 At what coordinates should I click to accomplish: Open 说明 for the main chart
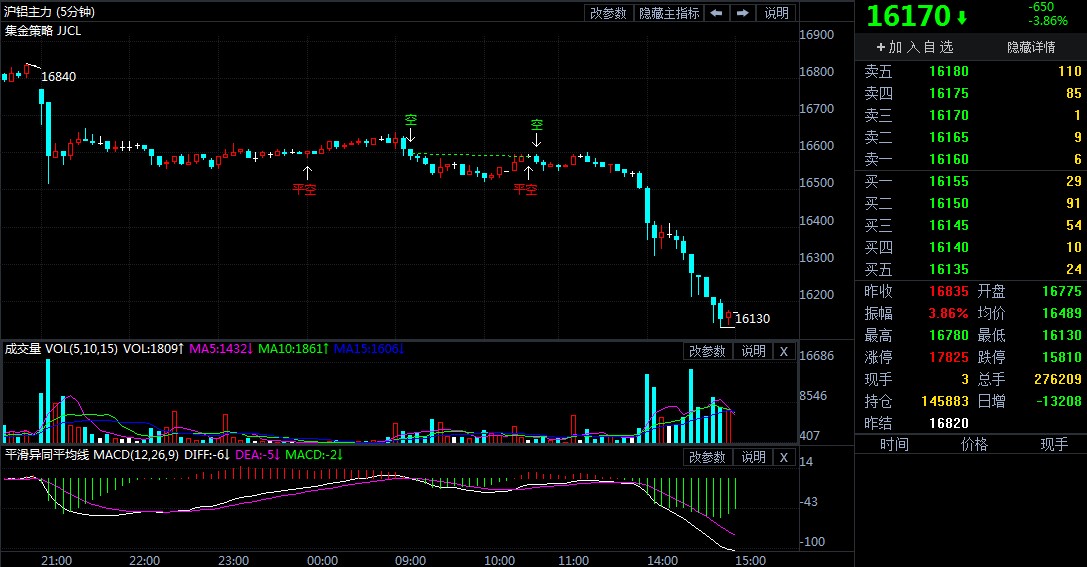[x=776, y=13]
